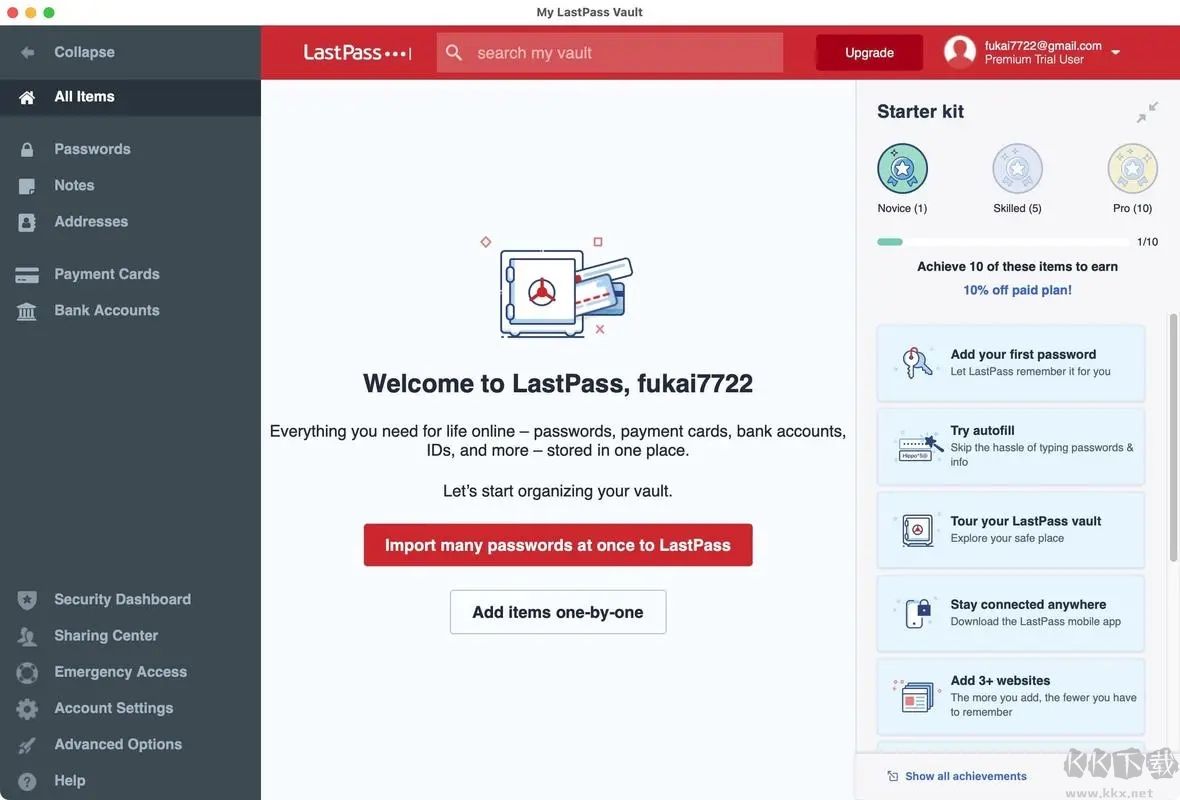Open the Add 3+ websites card

pos(1011,696)
